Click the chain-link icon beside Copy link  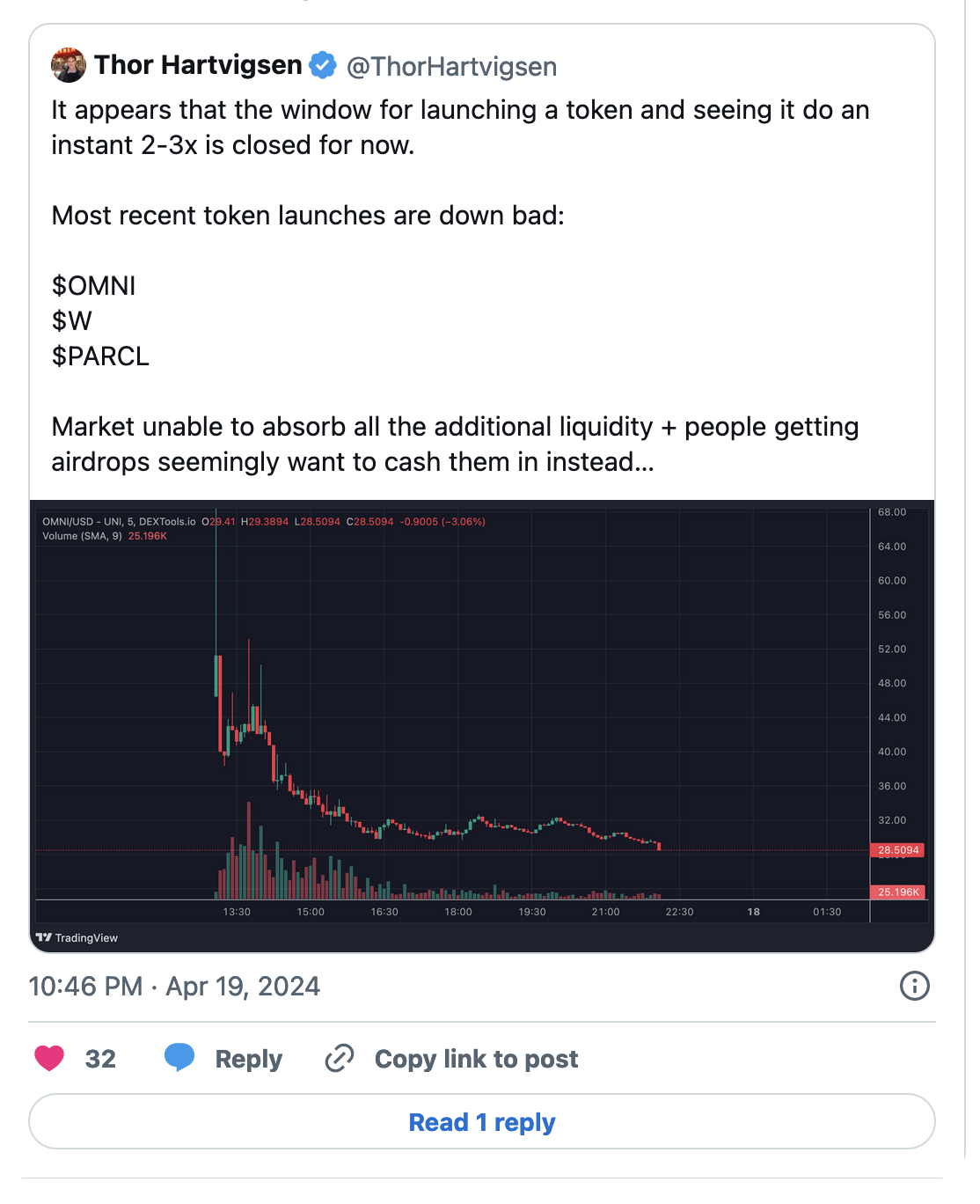pyautogui.click(x=340, y=1059)
